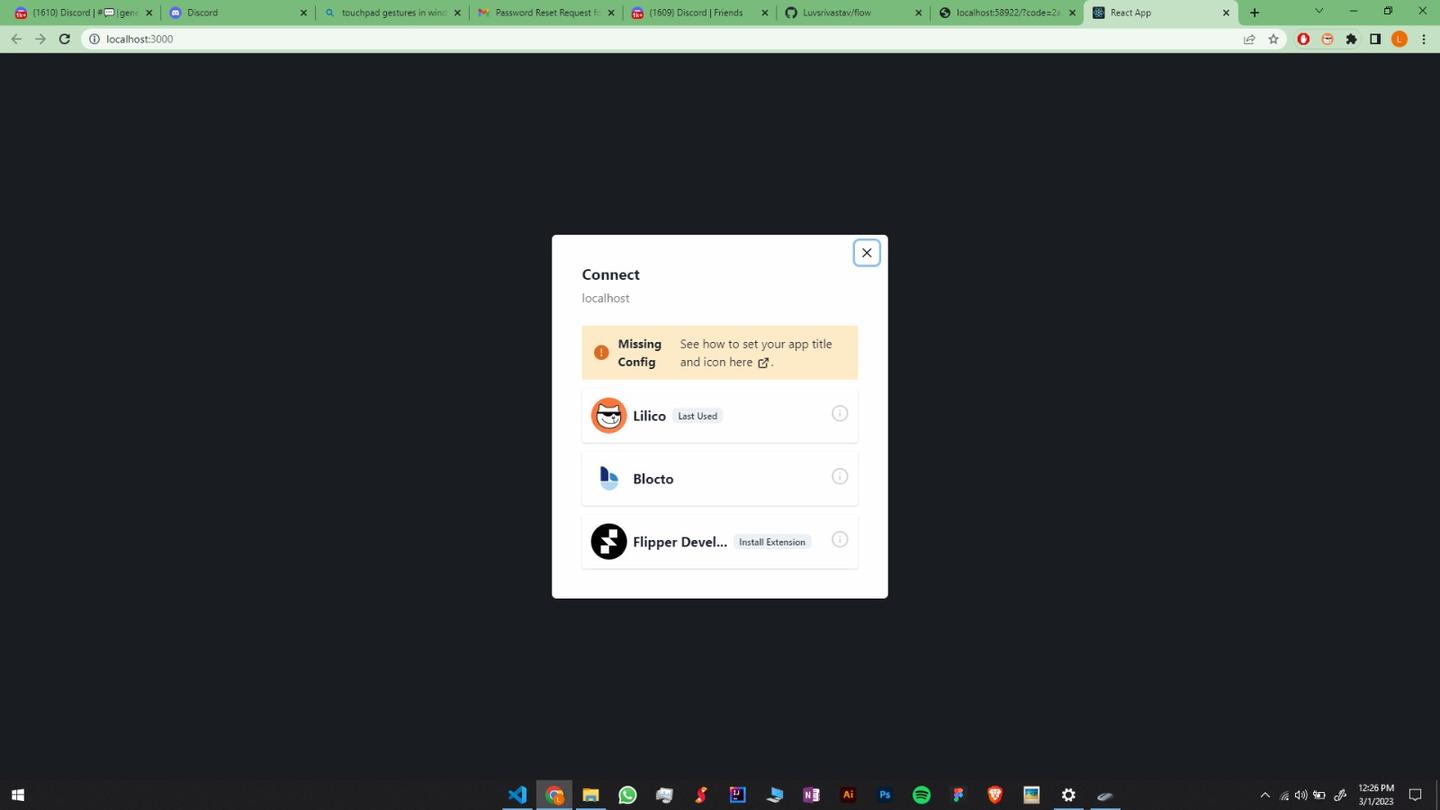Click the 'Missing Config' label
The width and height of the screenshot is (1440, 810).
click(x=639, y=352)
